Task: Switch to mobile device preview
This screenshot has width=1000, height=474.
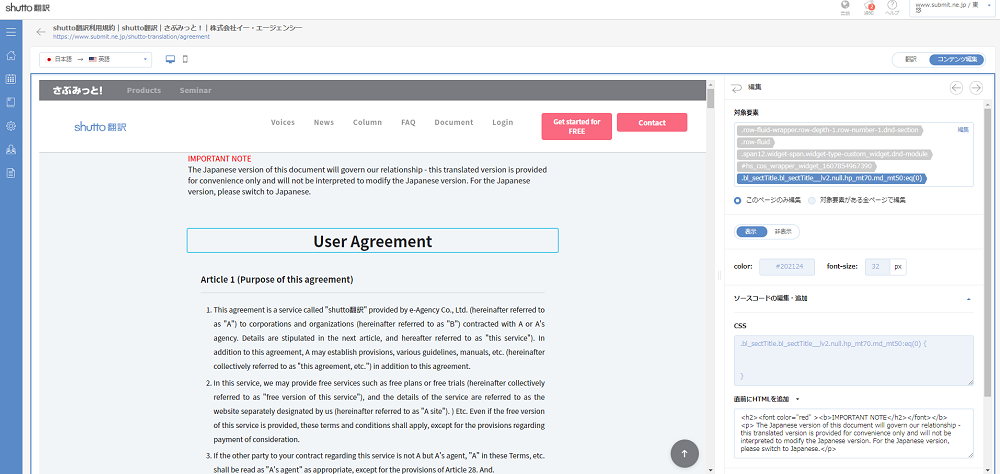Action: pyautogui.click(x=185, y=59)
